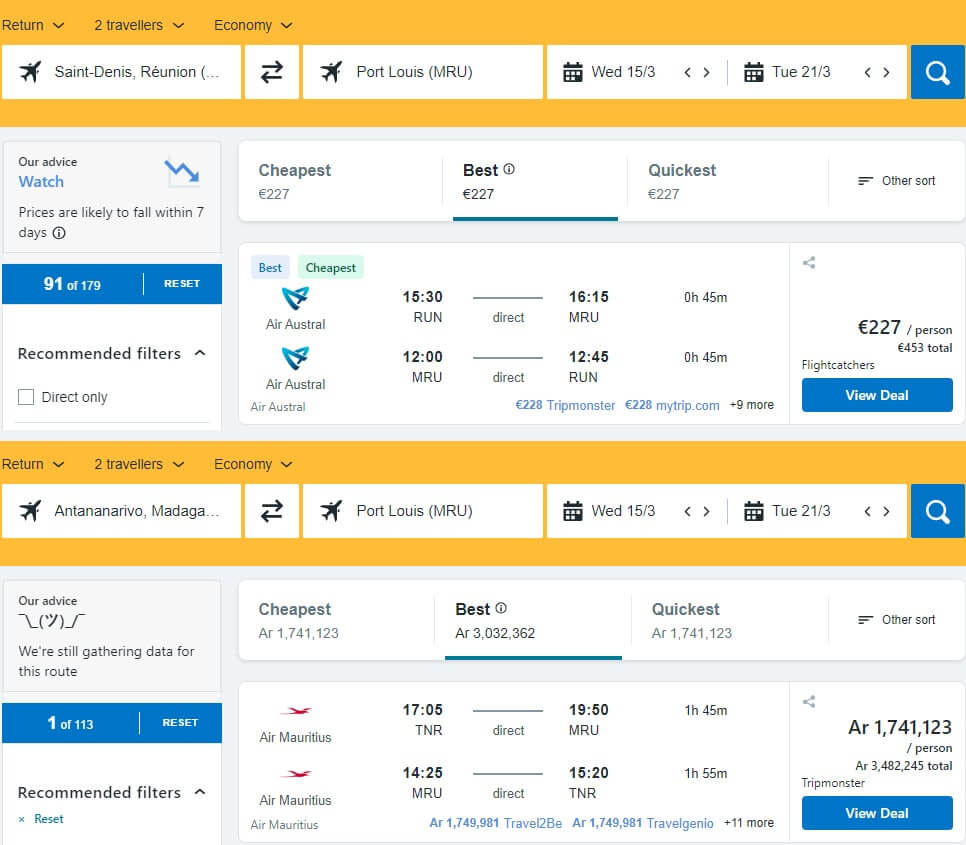Edit Port Louis (MRU) destination in bottom search

point(423,511)
